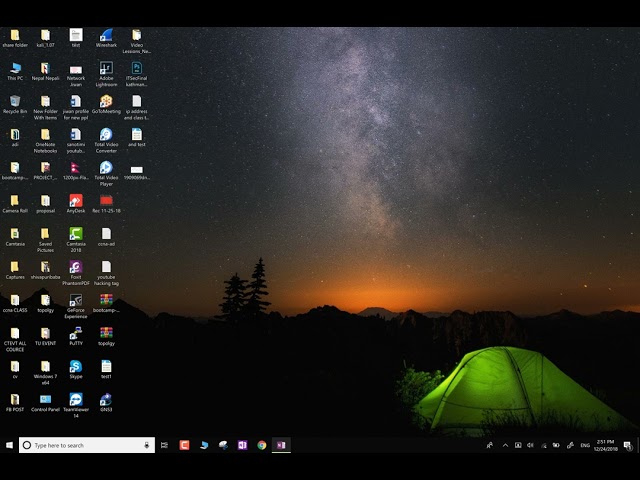The width and height of the screenshot is (640, 480).
Task: Select the GNS3 desktop icon
Action: 106,399
